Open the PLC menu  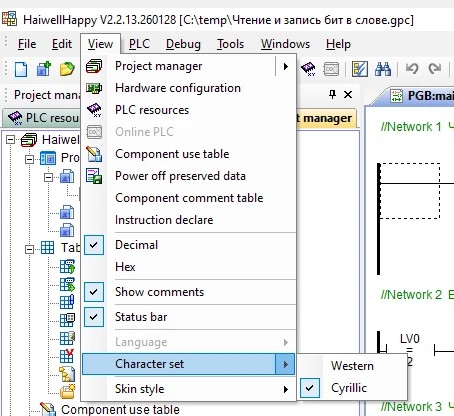pos(139,44)
